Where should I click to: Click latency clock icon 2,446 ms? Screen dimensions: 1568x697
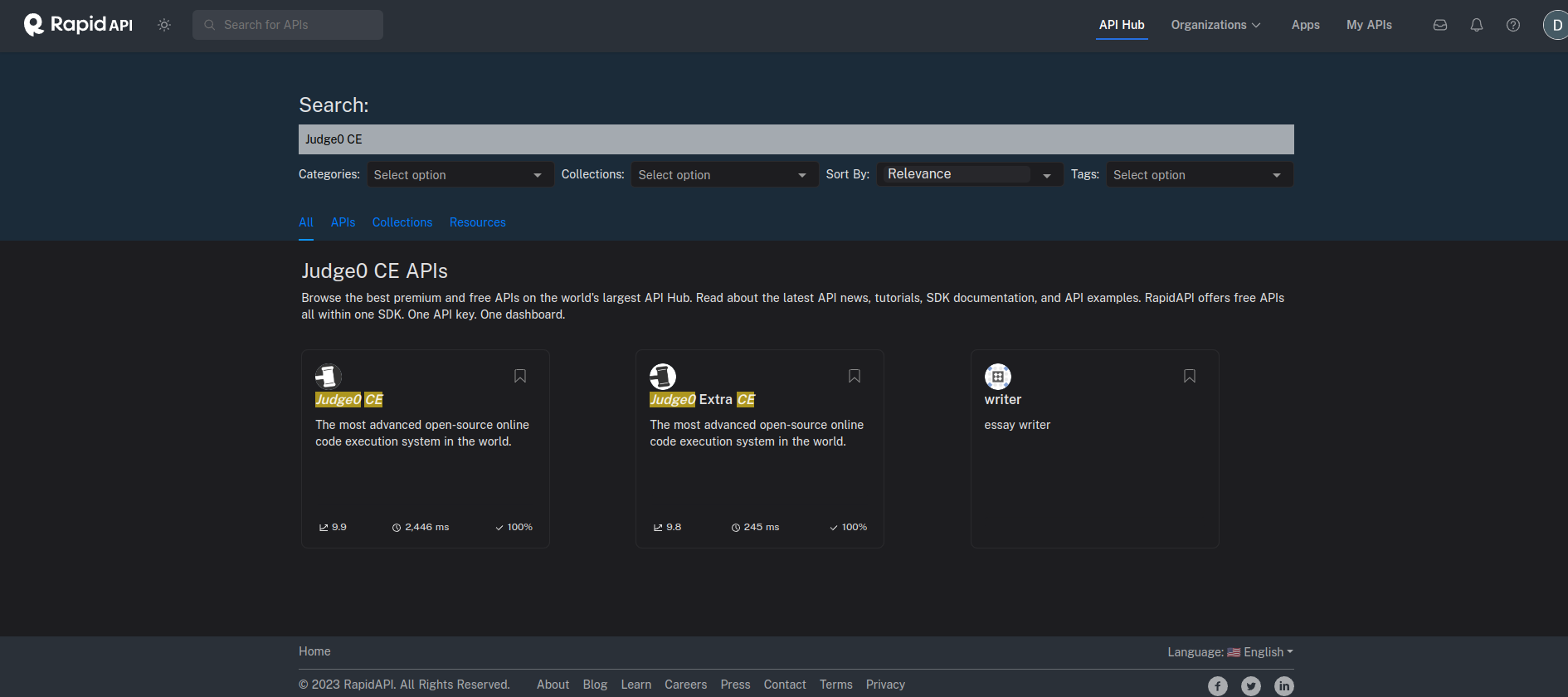click(397, 528)
